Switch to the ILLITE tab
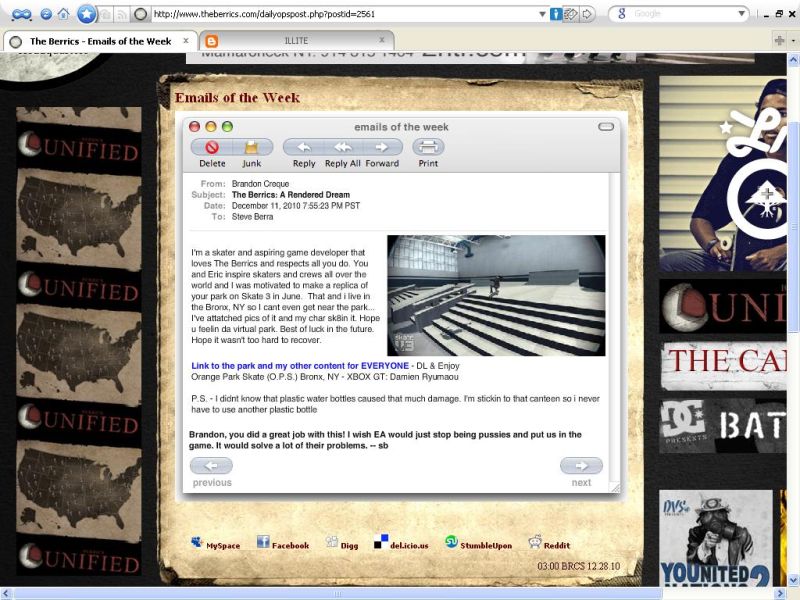 coord(296,40)
